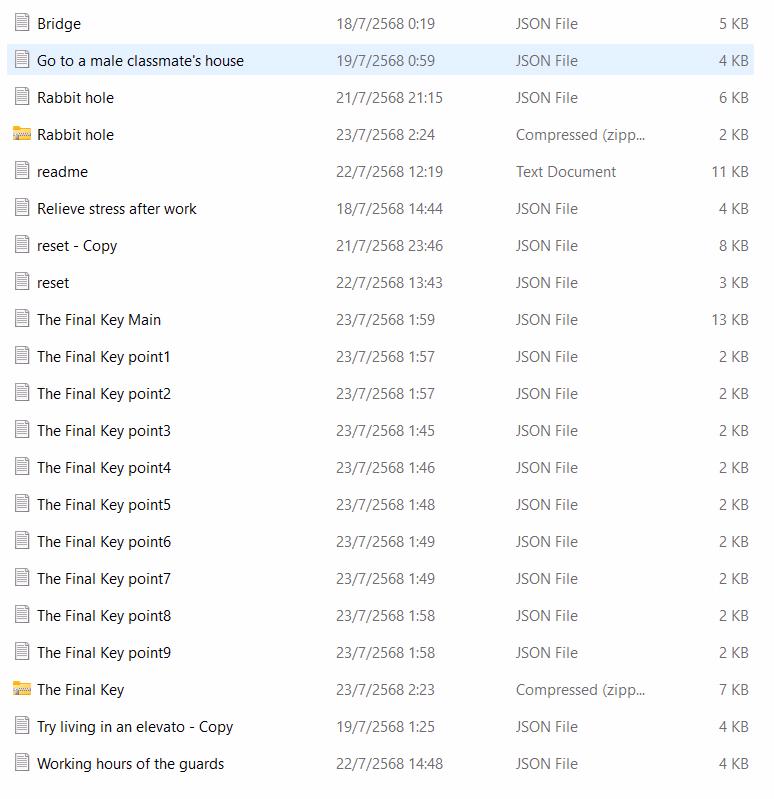The height and width of the screenshot is (799, 774).
Task: Click Compressed (zipp... type for The Final Key
Action: [x=580, y=690]
